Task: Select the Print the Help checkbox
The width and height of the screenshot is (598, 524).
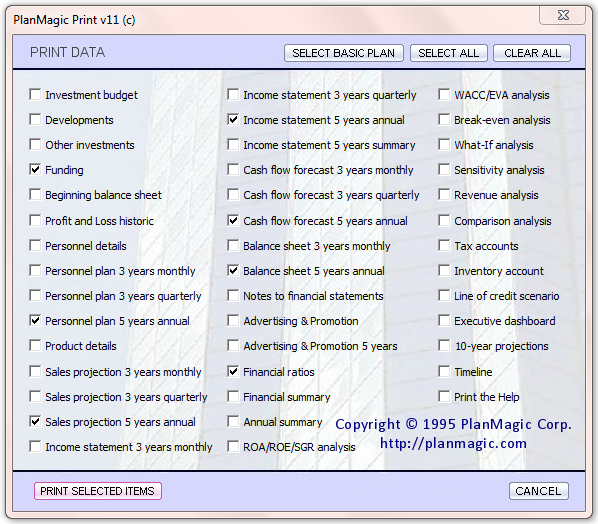Action: (444, 396)
